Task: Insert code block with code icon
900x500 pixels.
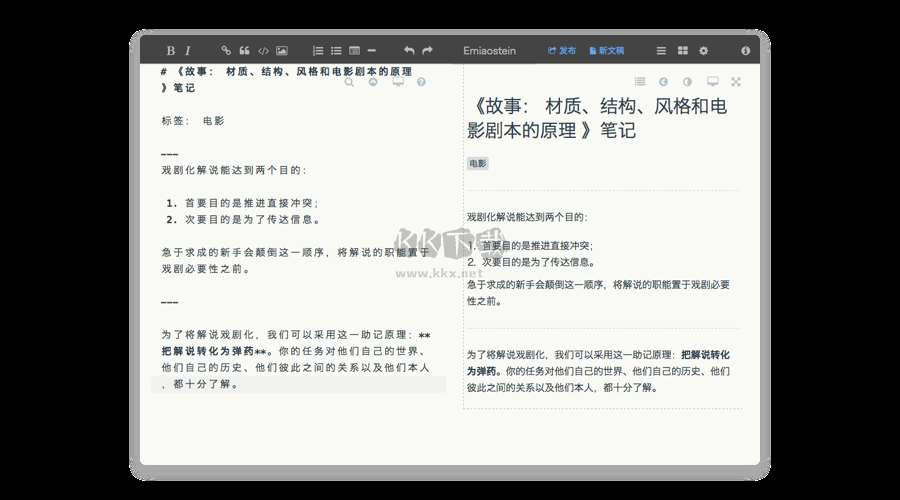Action: [x=263, y=50]
